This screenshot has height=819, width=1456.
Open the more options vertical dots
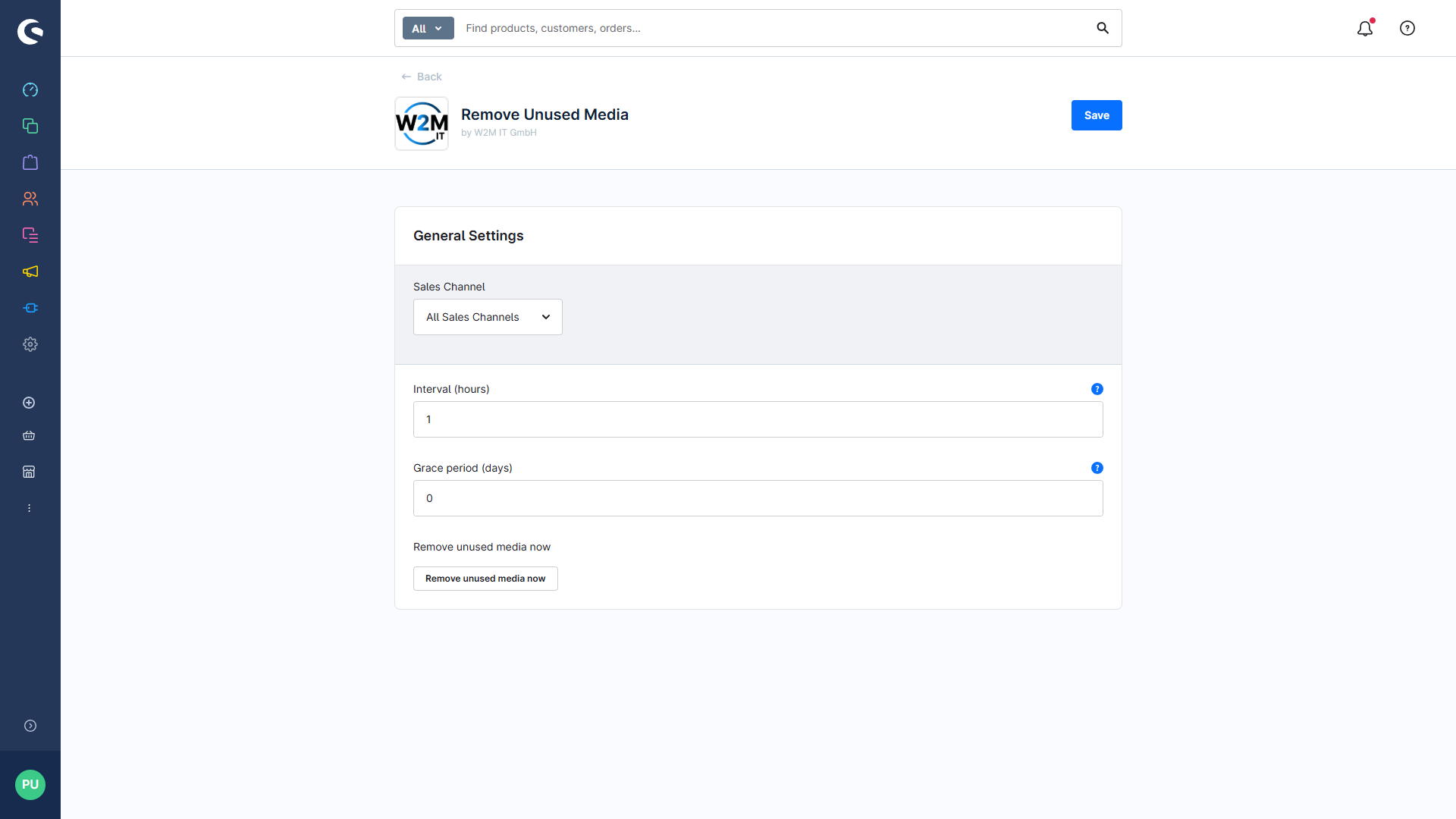(29, 508)
